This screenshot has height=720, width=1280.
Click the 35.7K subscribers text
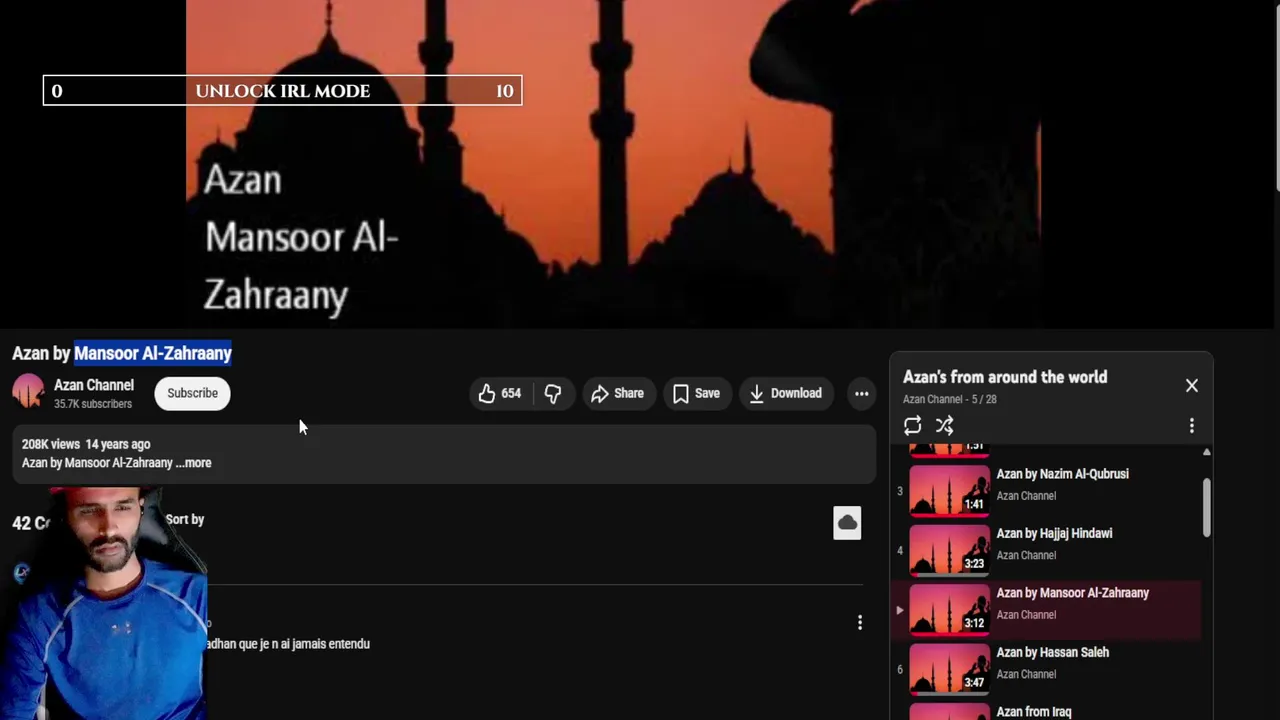click(93, 404)
